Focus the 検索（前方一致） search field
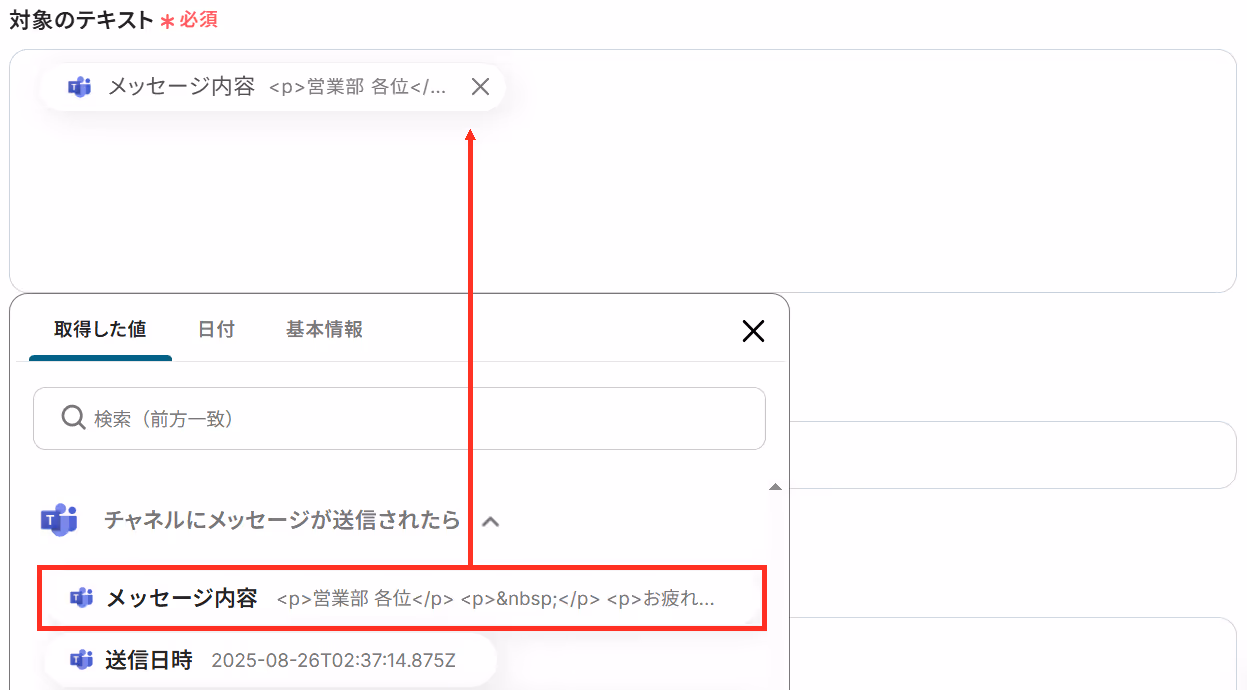1247x690 pixels. tap(399, 418)
